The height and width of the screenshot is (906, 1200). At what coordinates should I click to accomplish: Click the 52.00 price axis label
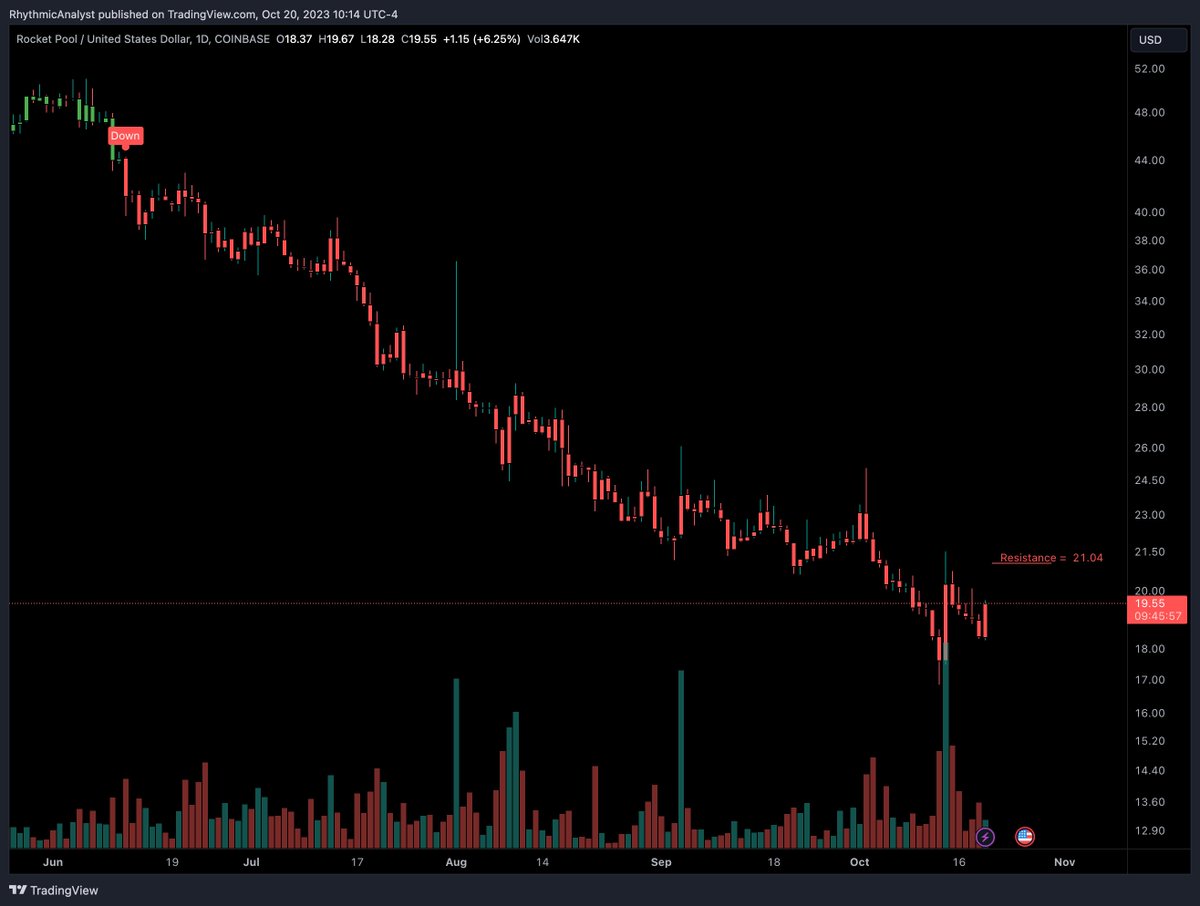(1151, 69)
